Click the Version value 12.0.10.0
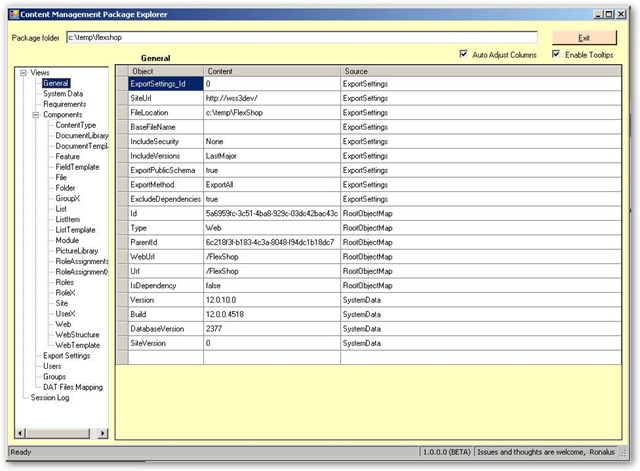The width and height of the screenshot is (640, 471). pyautogui.click(x=272, y=300)
